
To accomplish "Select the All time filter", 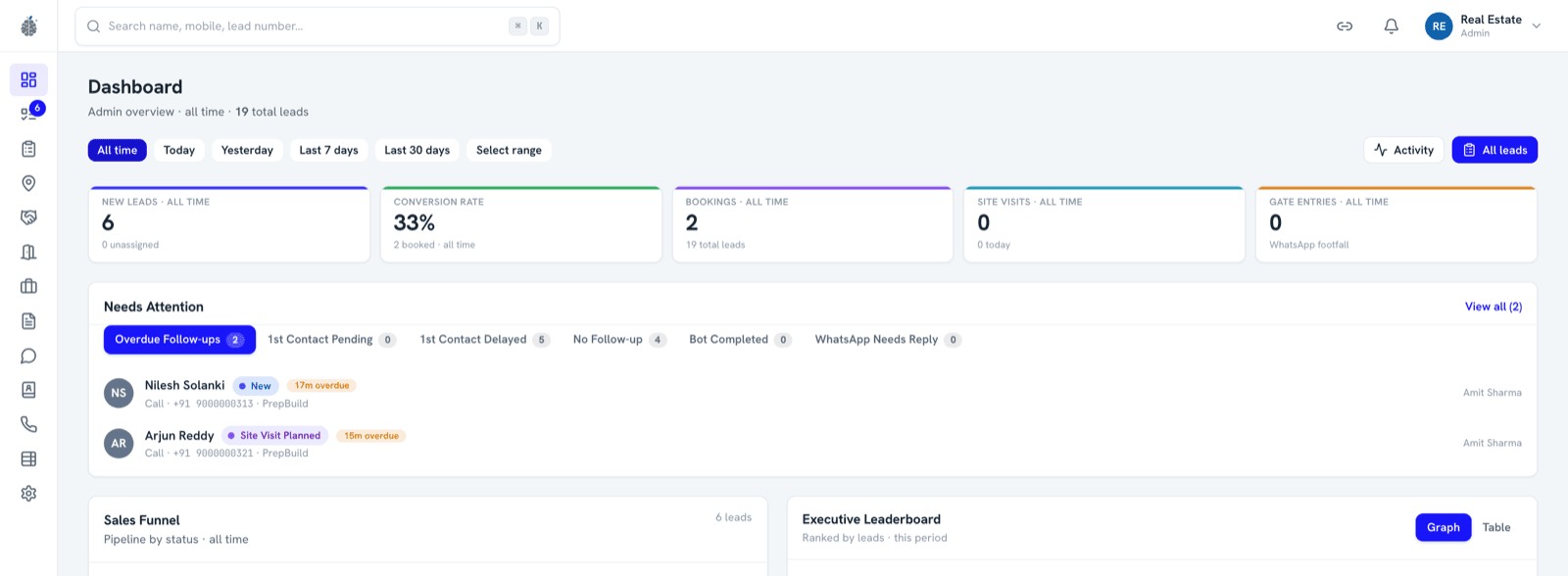I will (118, 150).
